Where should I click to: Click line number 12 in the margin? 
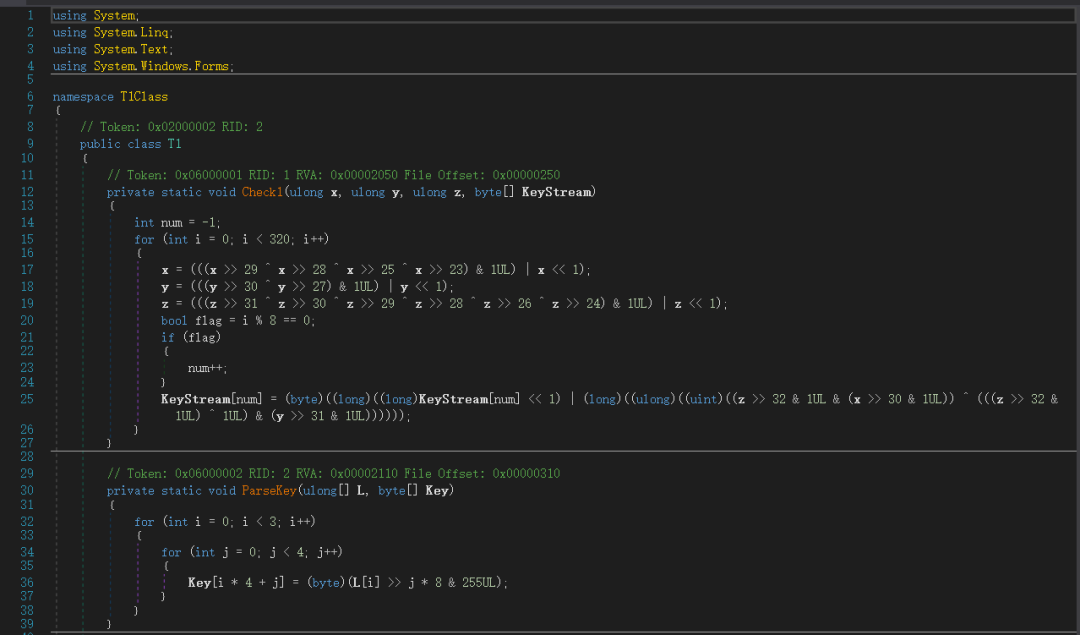(27, 191)
